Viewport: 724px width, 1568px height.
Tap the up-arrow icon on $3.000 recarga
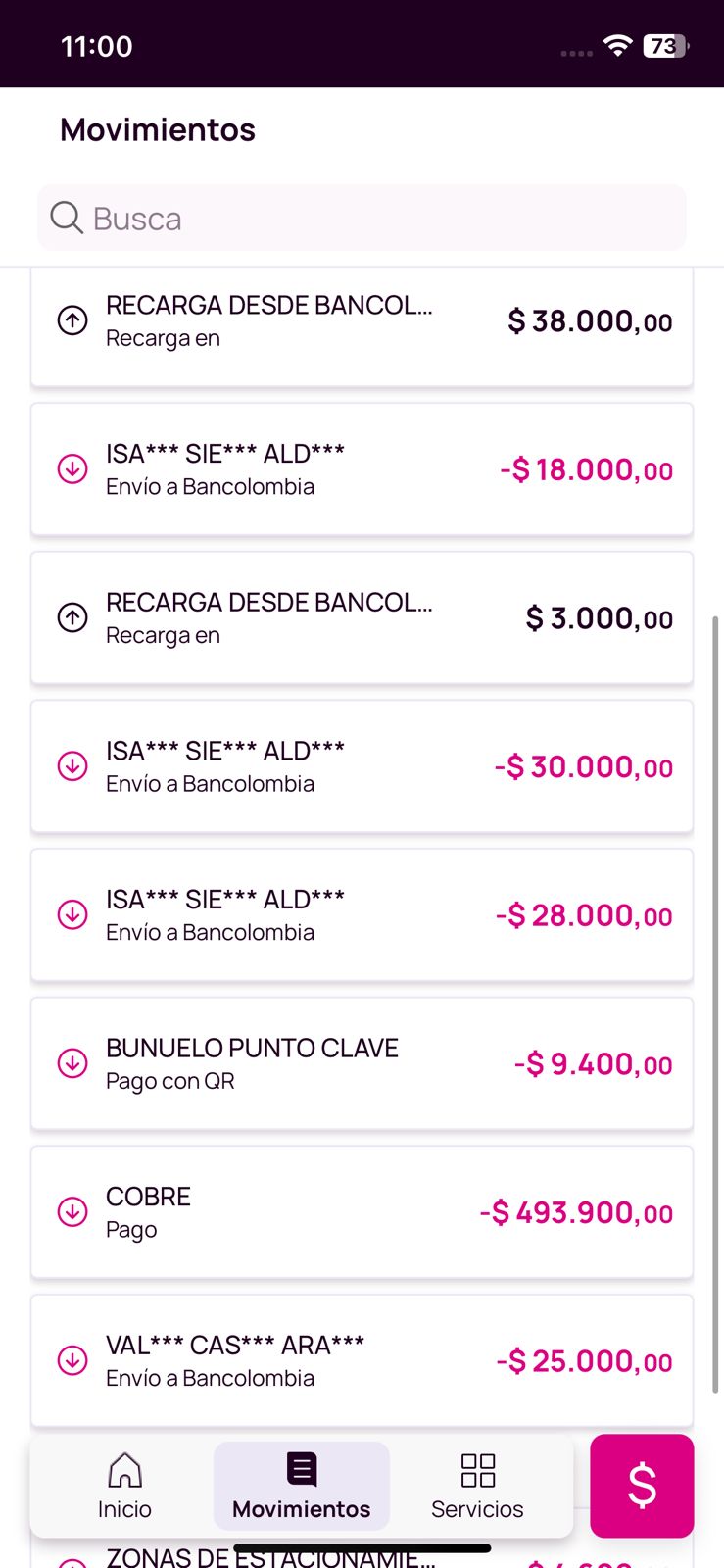(x=72, y=617)
